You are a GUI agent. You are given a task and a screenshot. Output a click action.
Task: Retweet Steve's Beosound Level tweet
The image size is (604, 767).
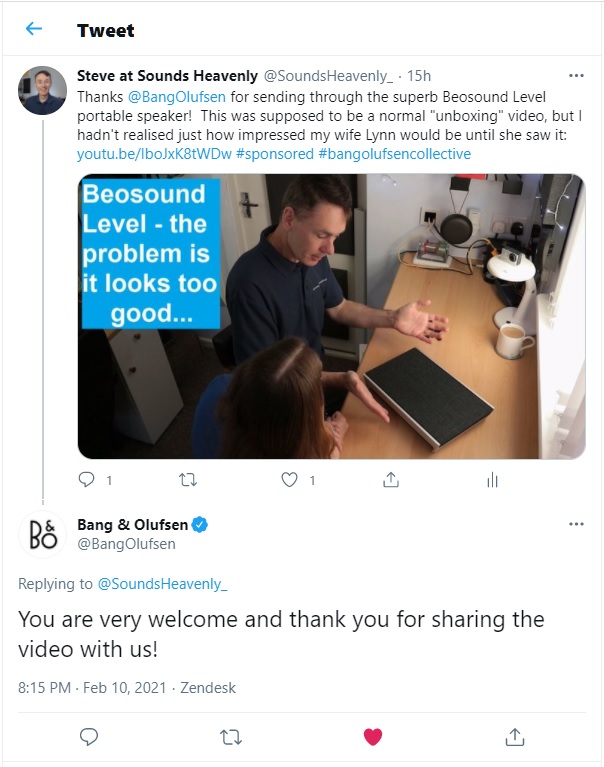tap(187, 480)
